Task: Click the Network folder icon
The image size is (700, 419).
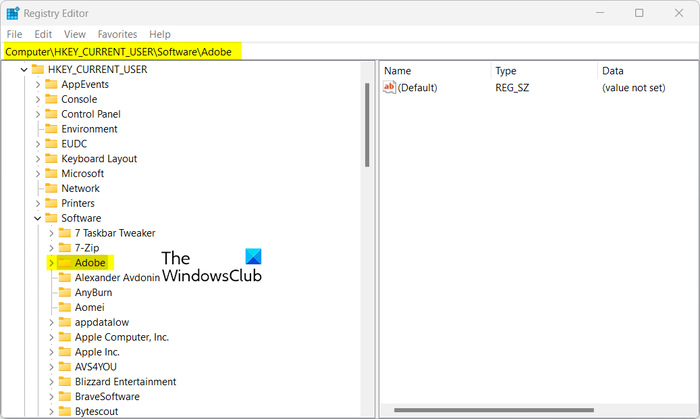Action: click(x=51, y=188)
